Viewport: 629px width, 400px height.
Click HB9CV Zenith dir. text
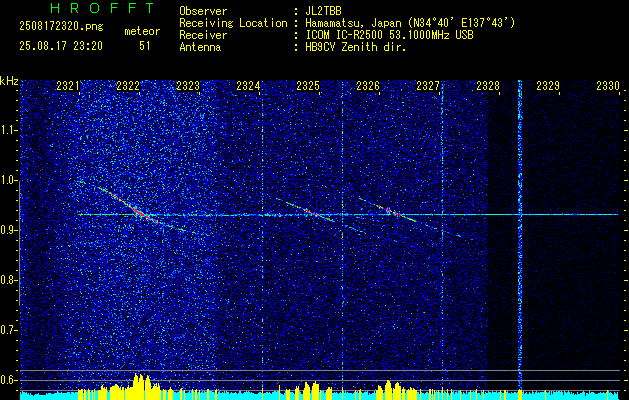tap(355, 47)
